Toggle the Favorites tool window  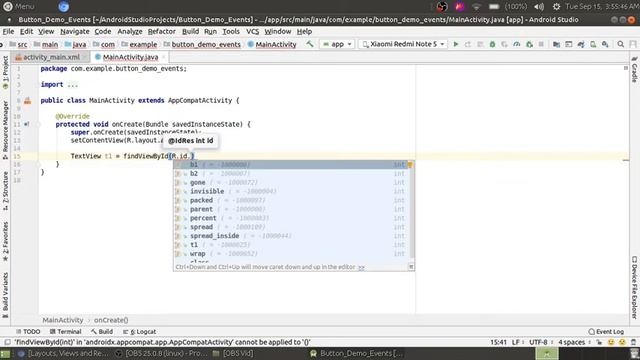[5, 241]
